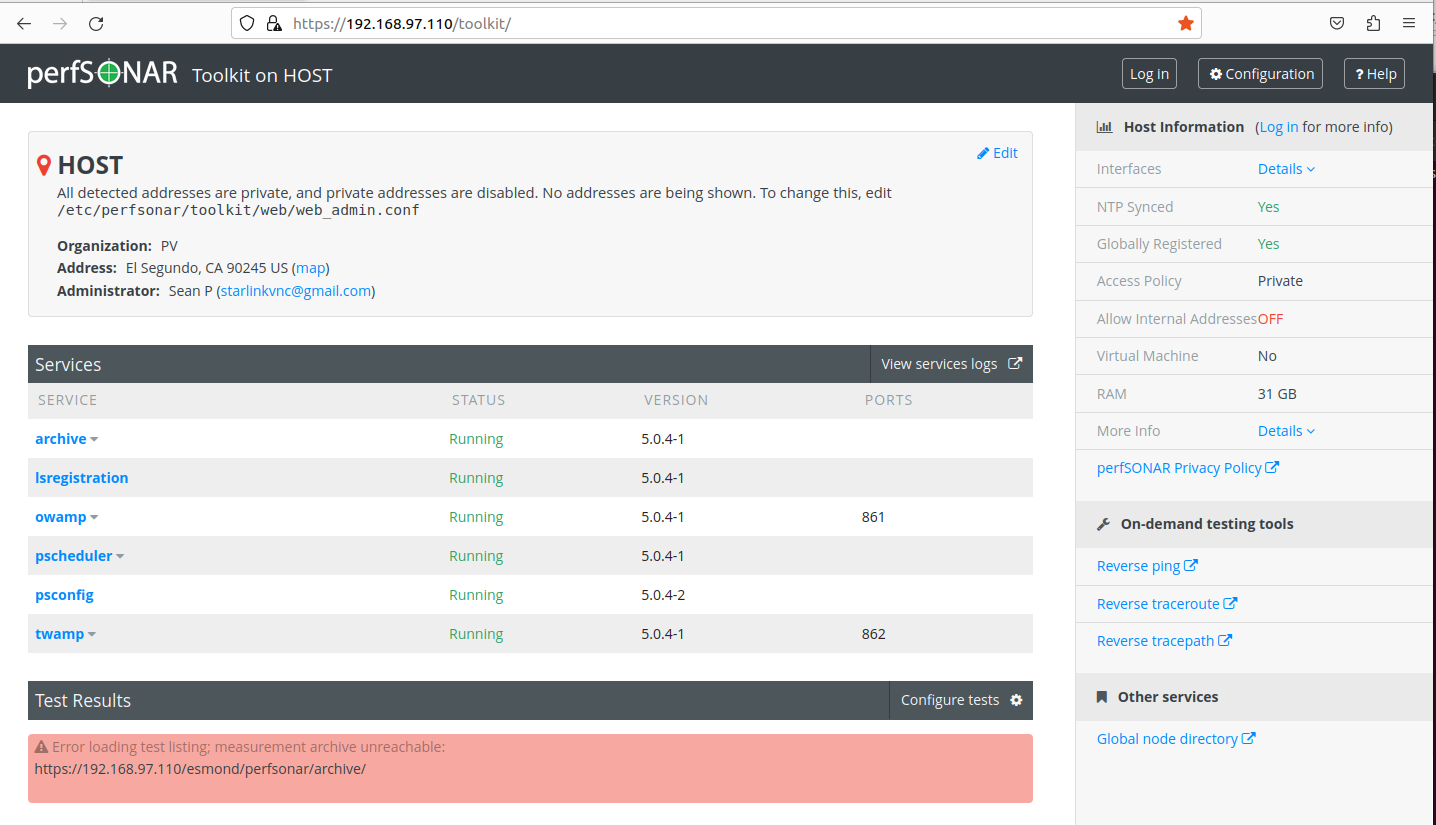1436x825 pixels.
Task: Click psconfig version 5.0.4-2
Action: pyautogui.click(x=663, y=595)
